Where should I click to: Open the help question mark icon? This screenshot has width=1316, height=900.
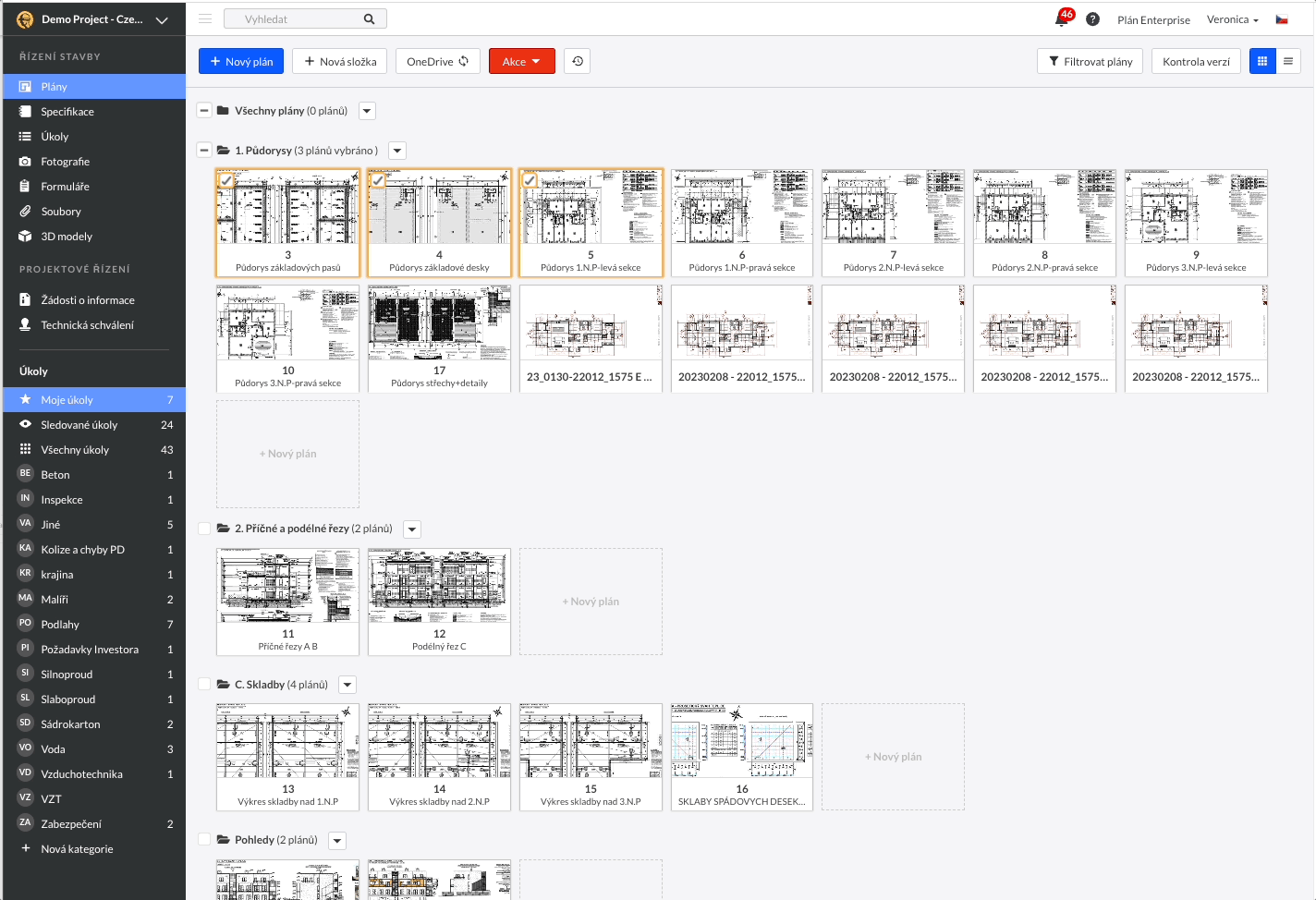(1093, 19)
